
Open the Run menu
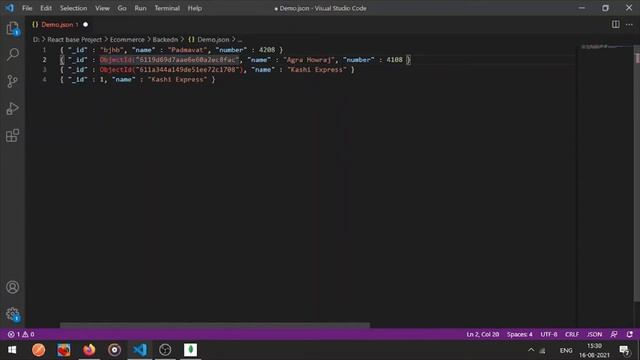coord(140,8)
